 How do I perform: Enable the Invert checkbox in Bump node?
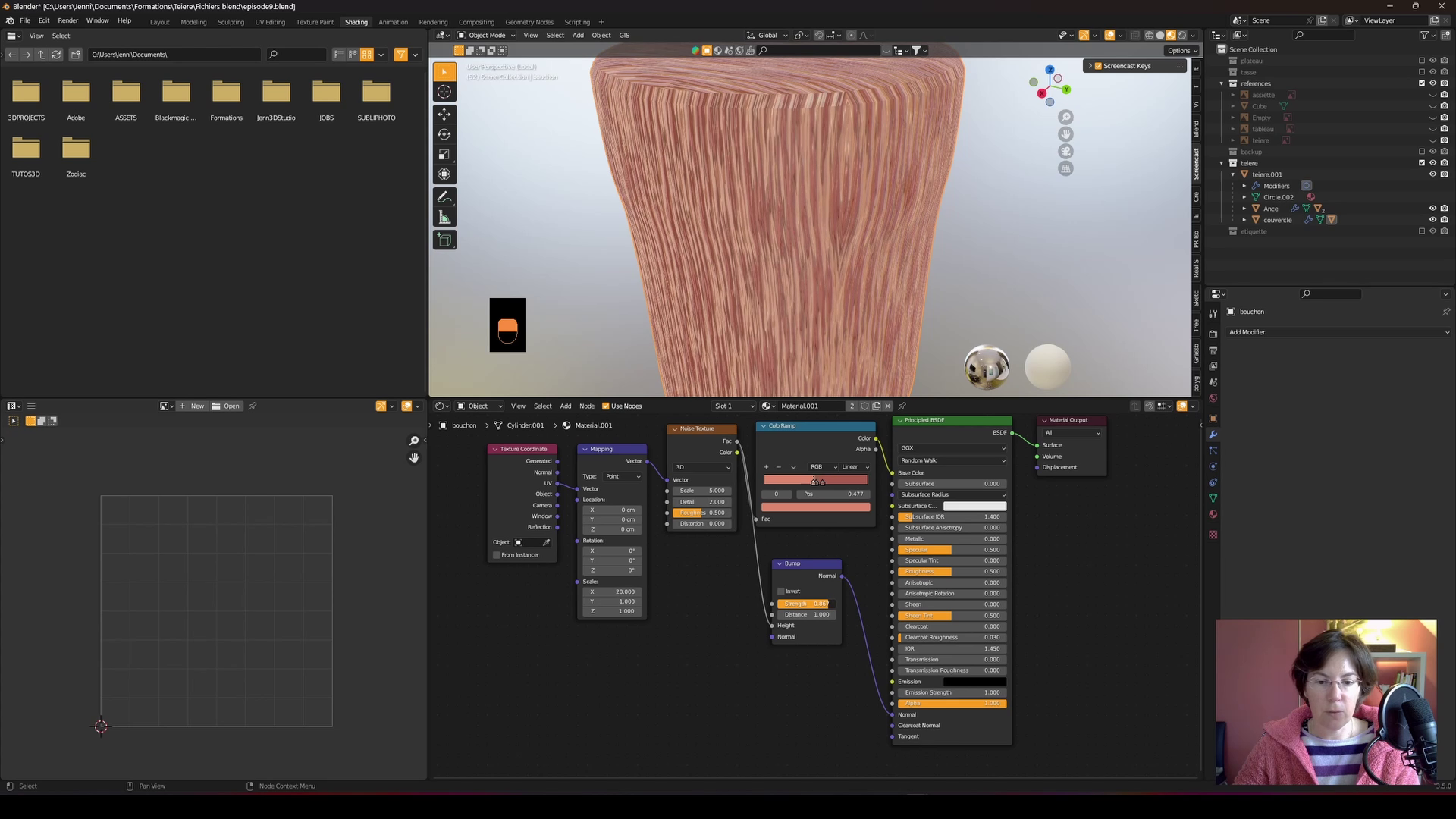[x=781, y=591]
